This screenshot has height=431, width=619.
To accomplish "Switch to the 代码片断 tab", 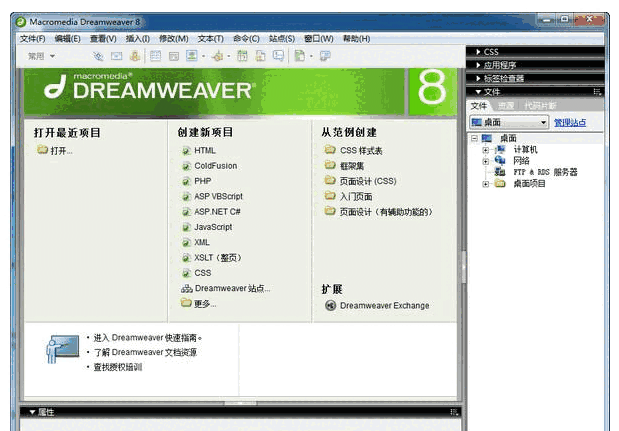I will [540, 106].
